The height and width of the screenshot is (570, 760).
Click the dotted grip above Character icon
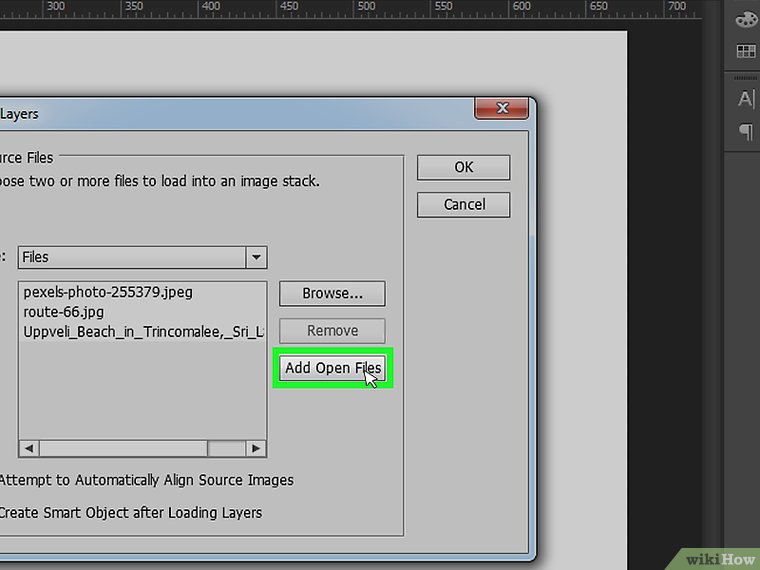(x=745, y=77)
